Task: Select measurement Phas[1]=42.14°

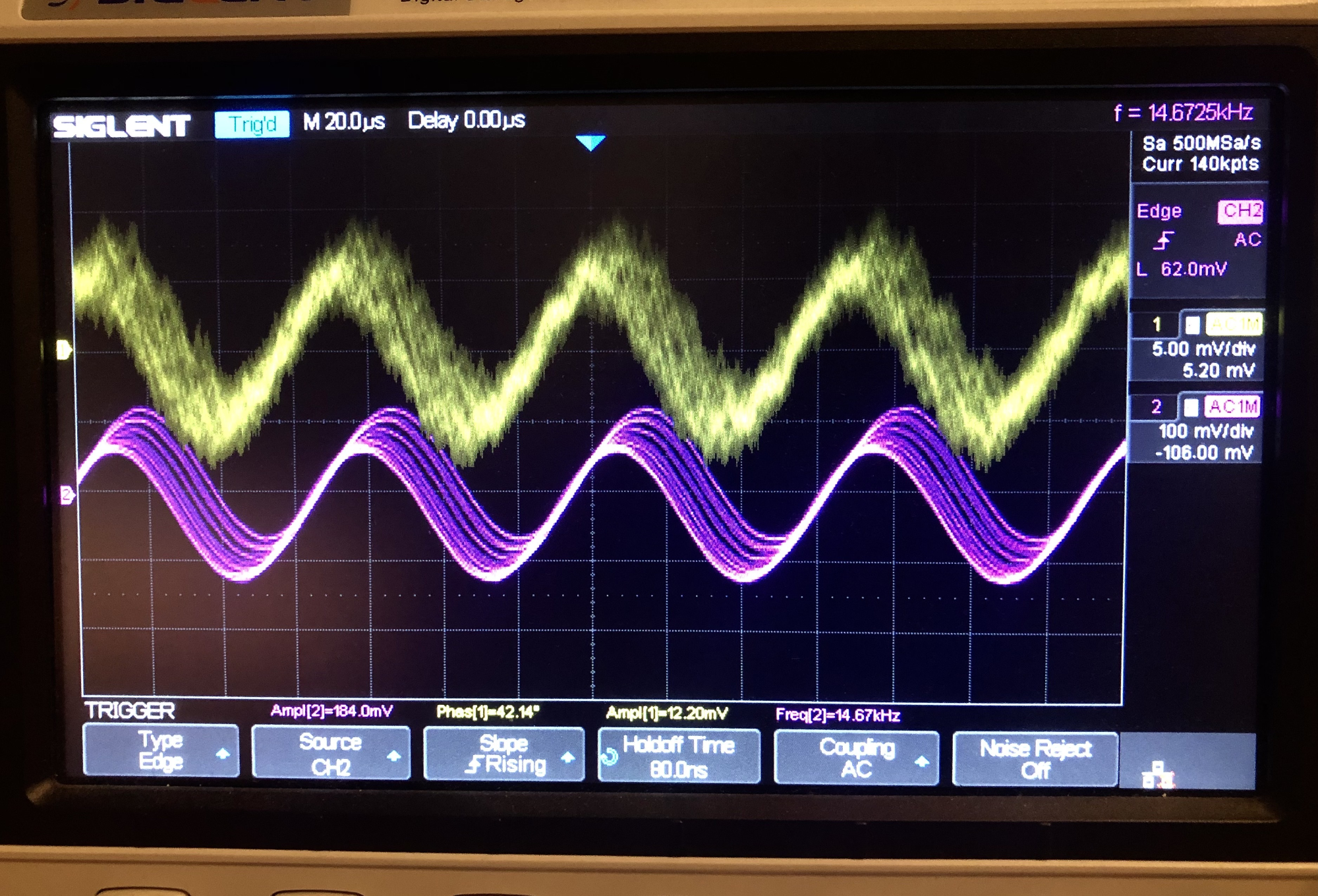Action: tap(488, 712)
